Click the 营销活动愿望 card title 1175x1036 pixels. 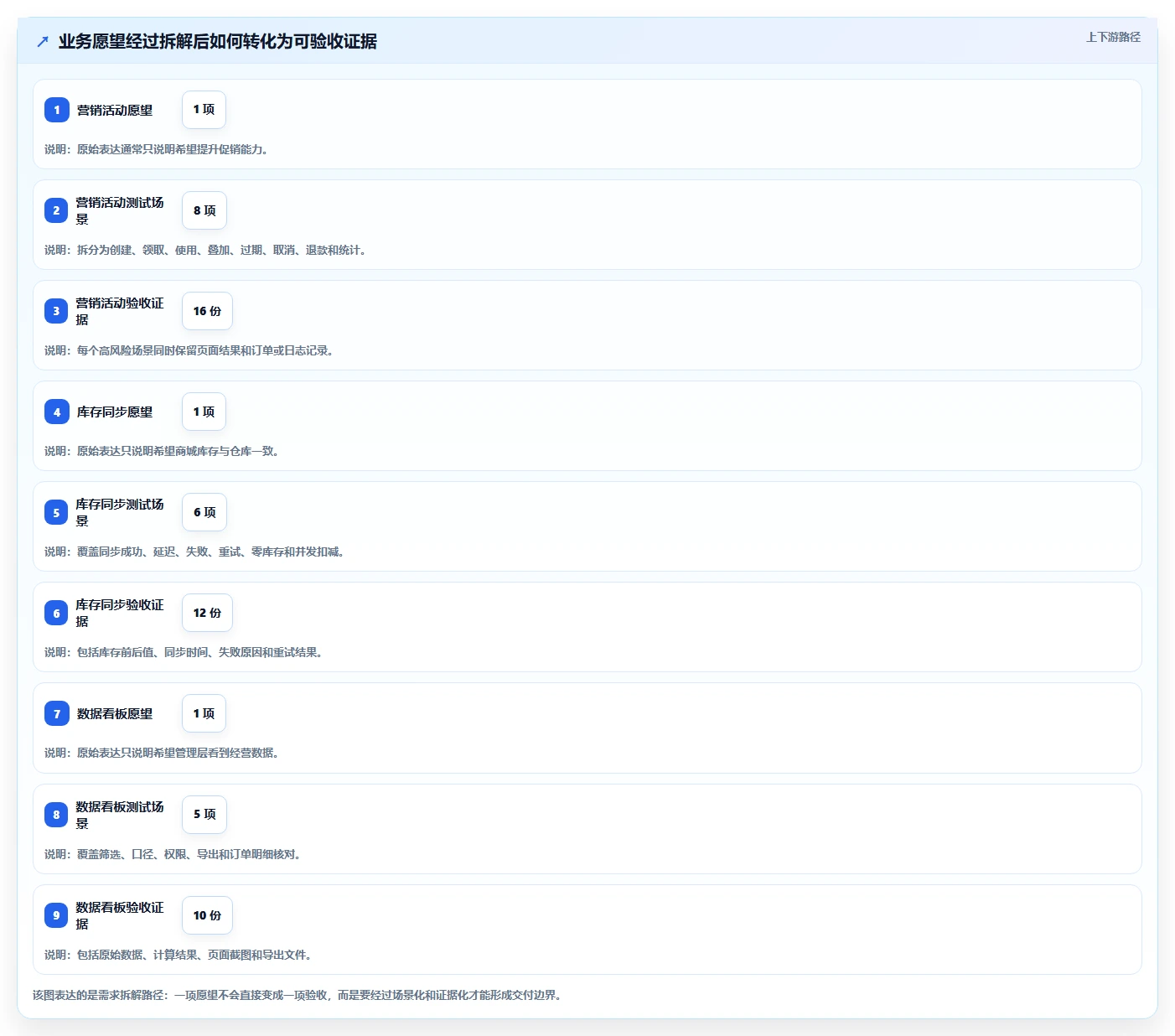click(115, 110)
